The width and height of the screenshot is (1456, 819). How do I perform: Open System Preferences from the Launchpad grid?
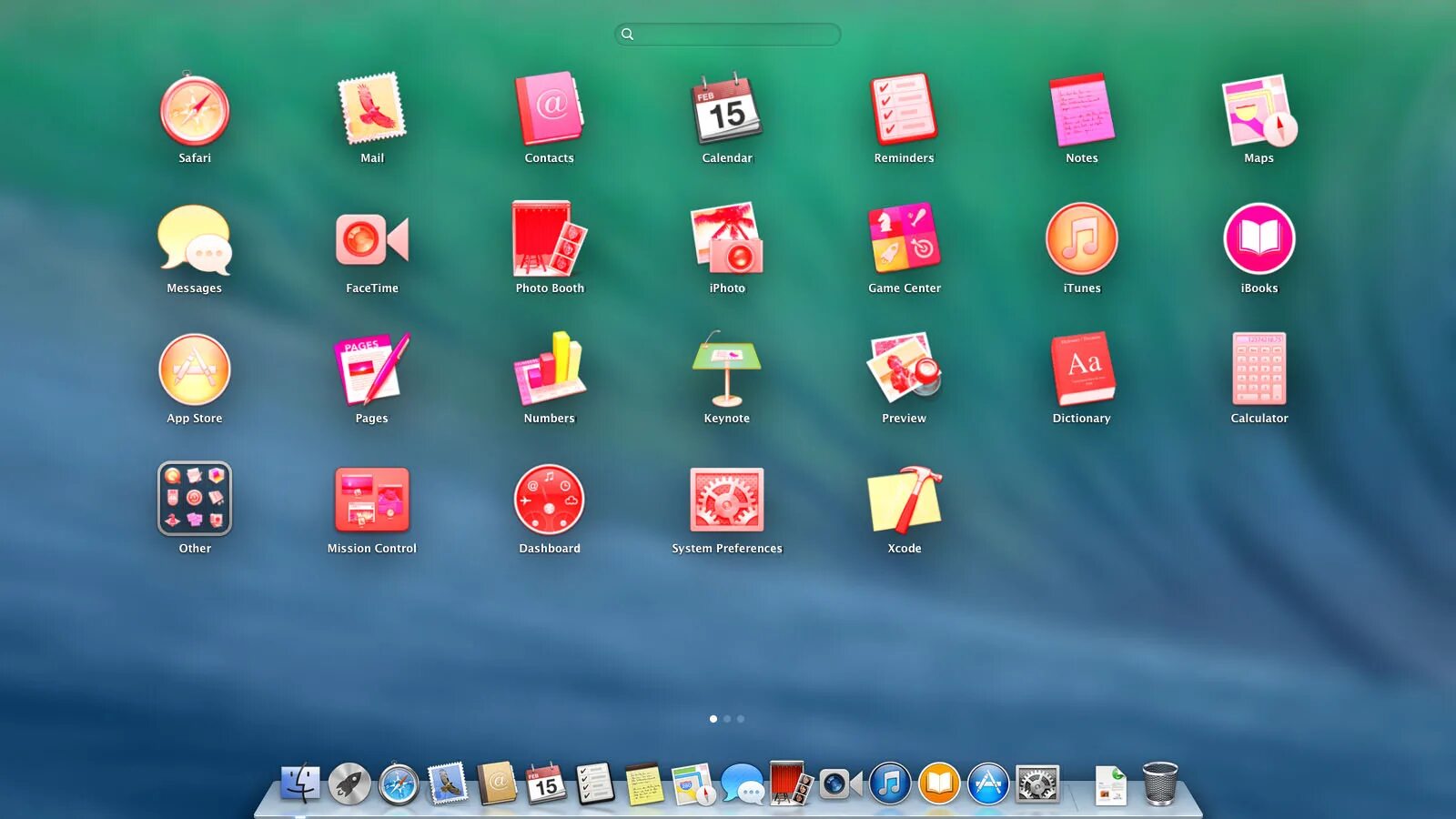click(x=727, y=500)
